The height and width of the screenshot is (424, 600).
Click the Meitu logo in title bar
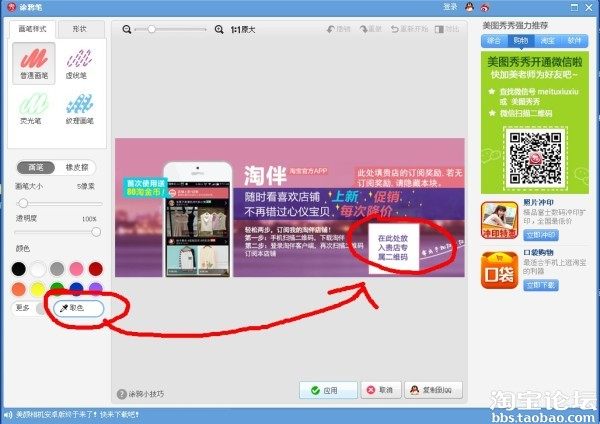click(x=11, y=7)
